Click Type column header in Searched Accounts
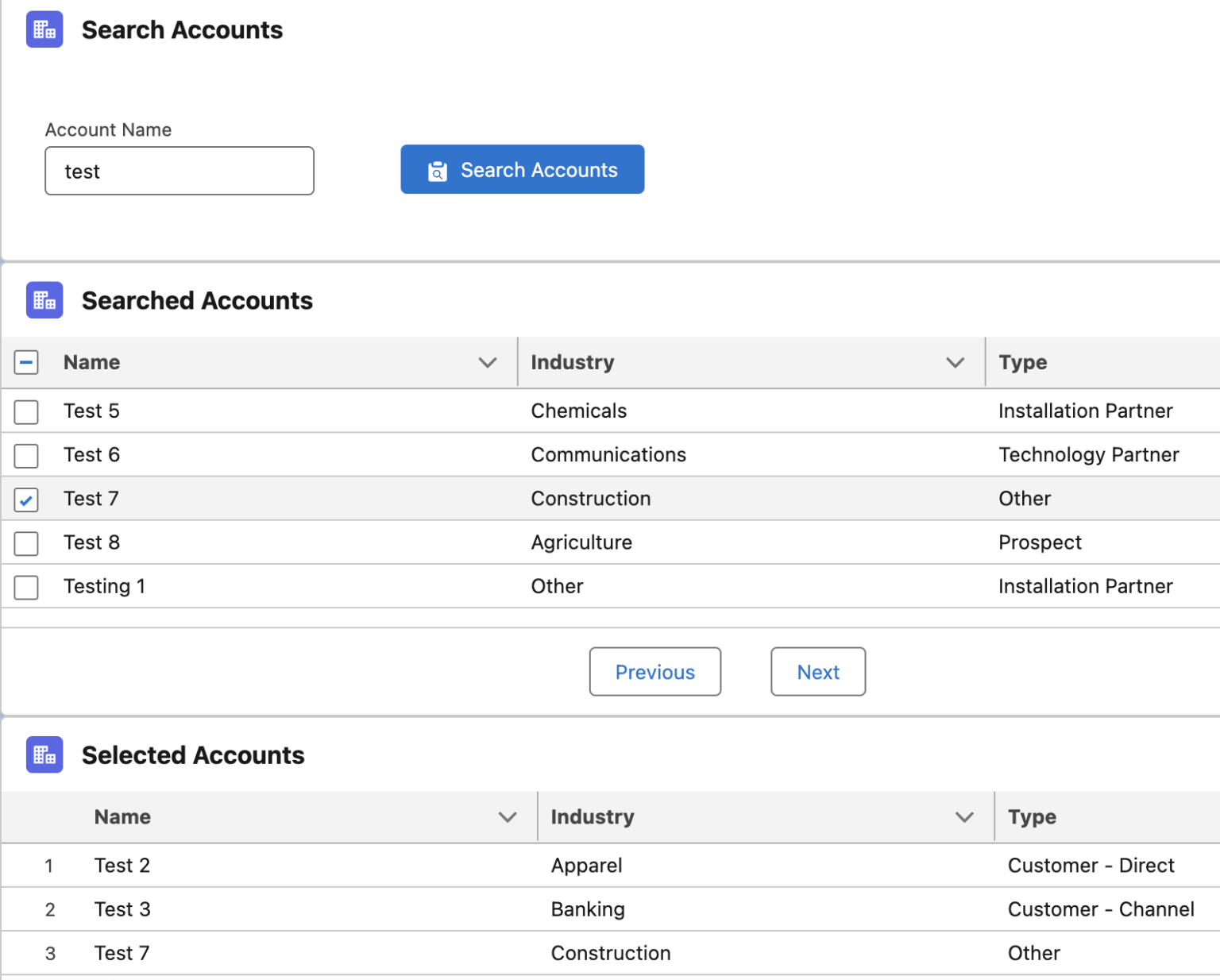The image size is (1220, 980). pyautogui.click(x=1023, y=363)
